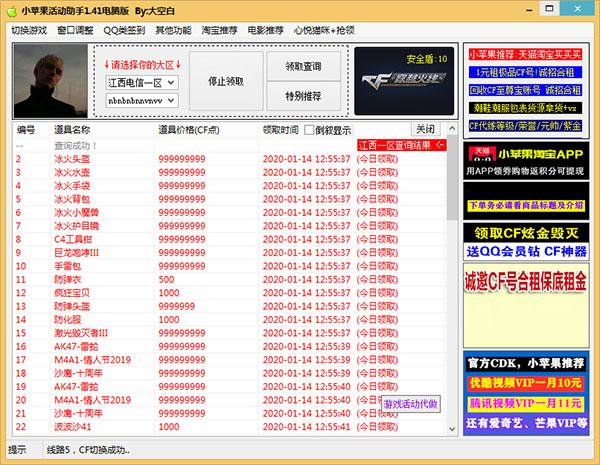Click the 腾讯视频VIP一月11元 link

click(526, 403)
